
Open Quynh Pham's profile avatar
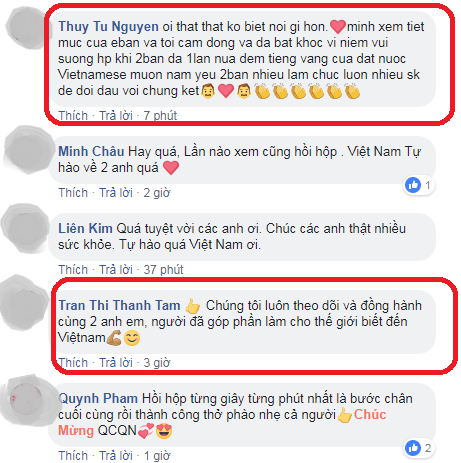pyautogui.click(x=27, y=400)
